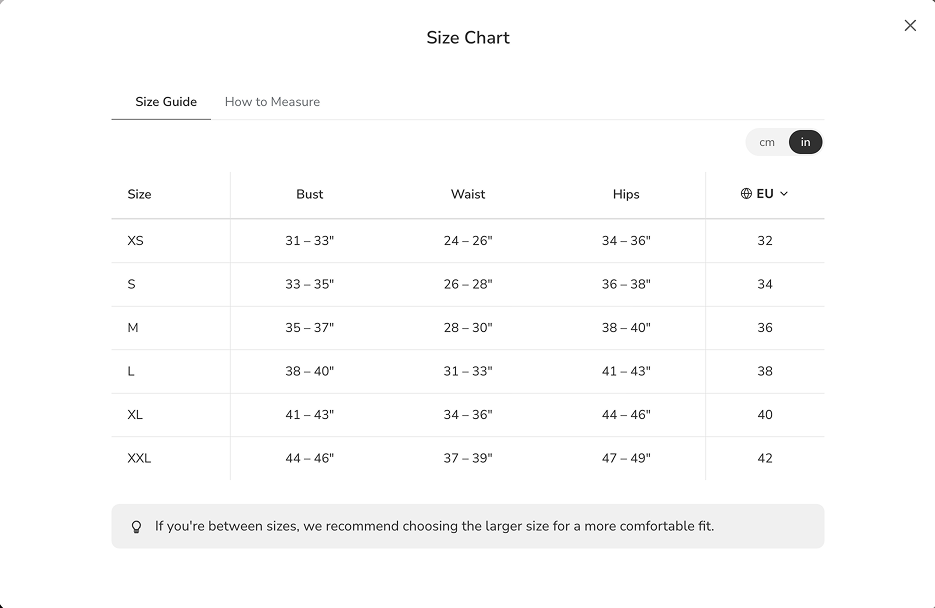Image resolution: width=935 pixels, height=608 pixels.
Task: Click M hips value 38 – 40"
Action: [x=626, y=328]
